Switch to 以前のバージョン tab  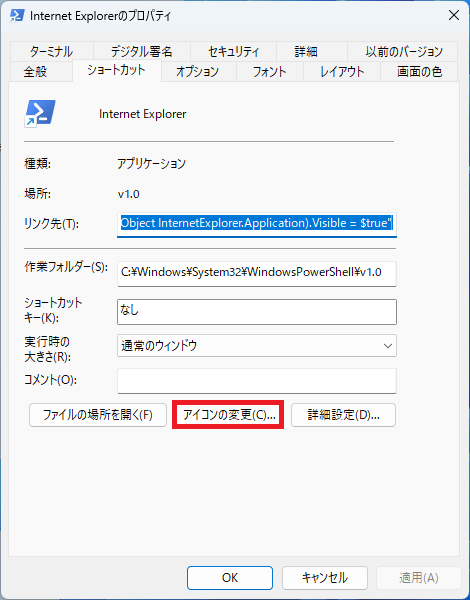[x=403, y=51]
